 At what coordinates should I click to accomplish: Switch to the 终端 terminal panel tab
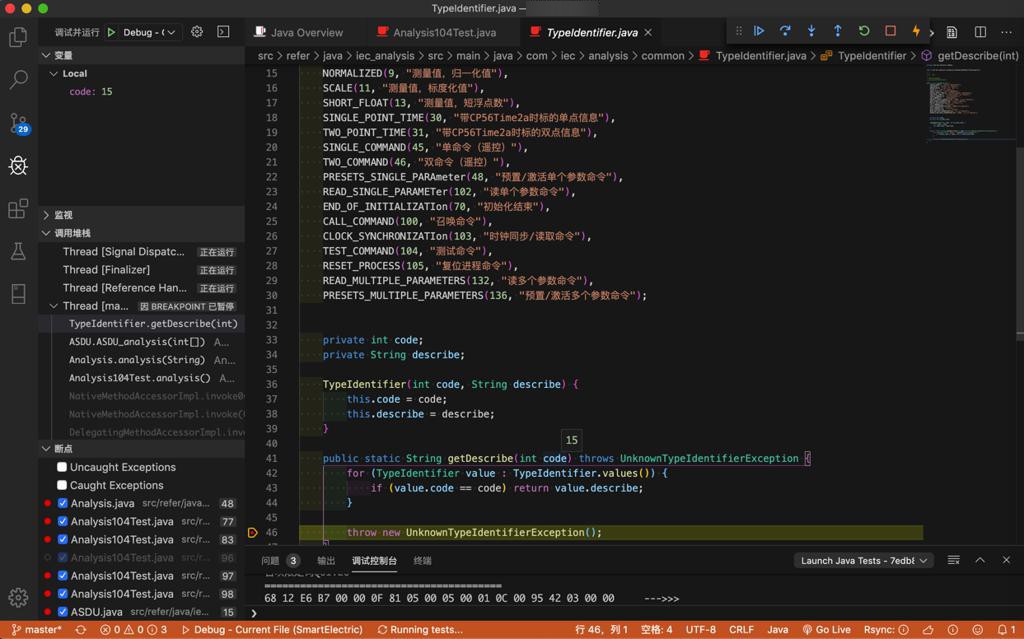[422, 561]
